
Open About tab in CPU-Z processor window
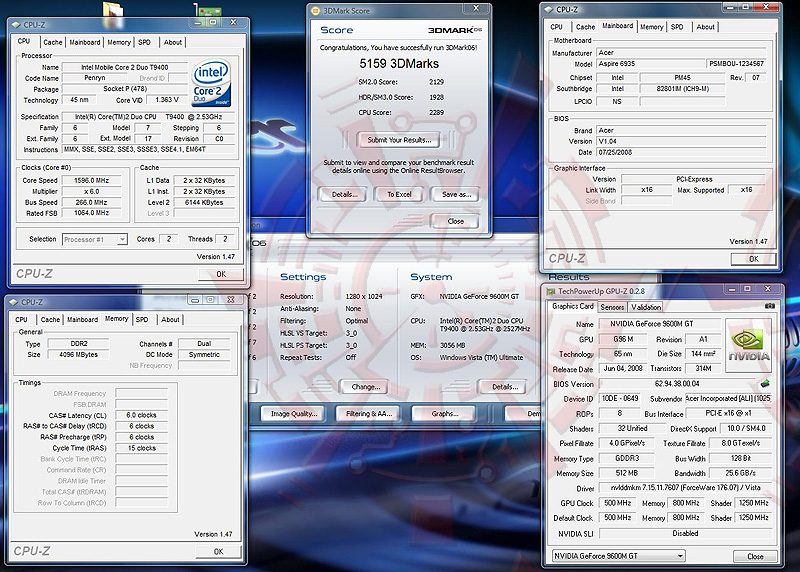coord(172,42)
